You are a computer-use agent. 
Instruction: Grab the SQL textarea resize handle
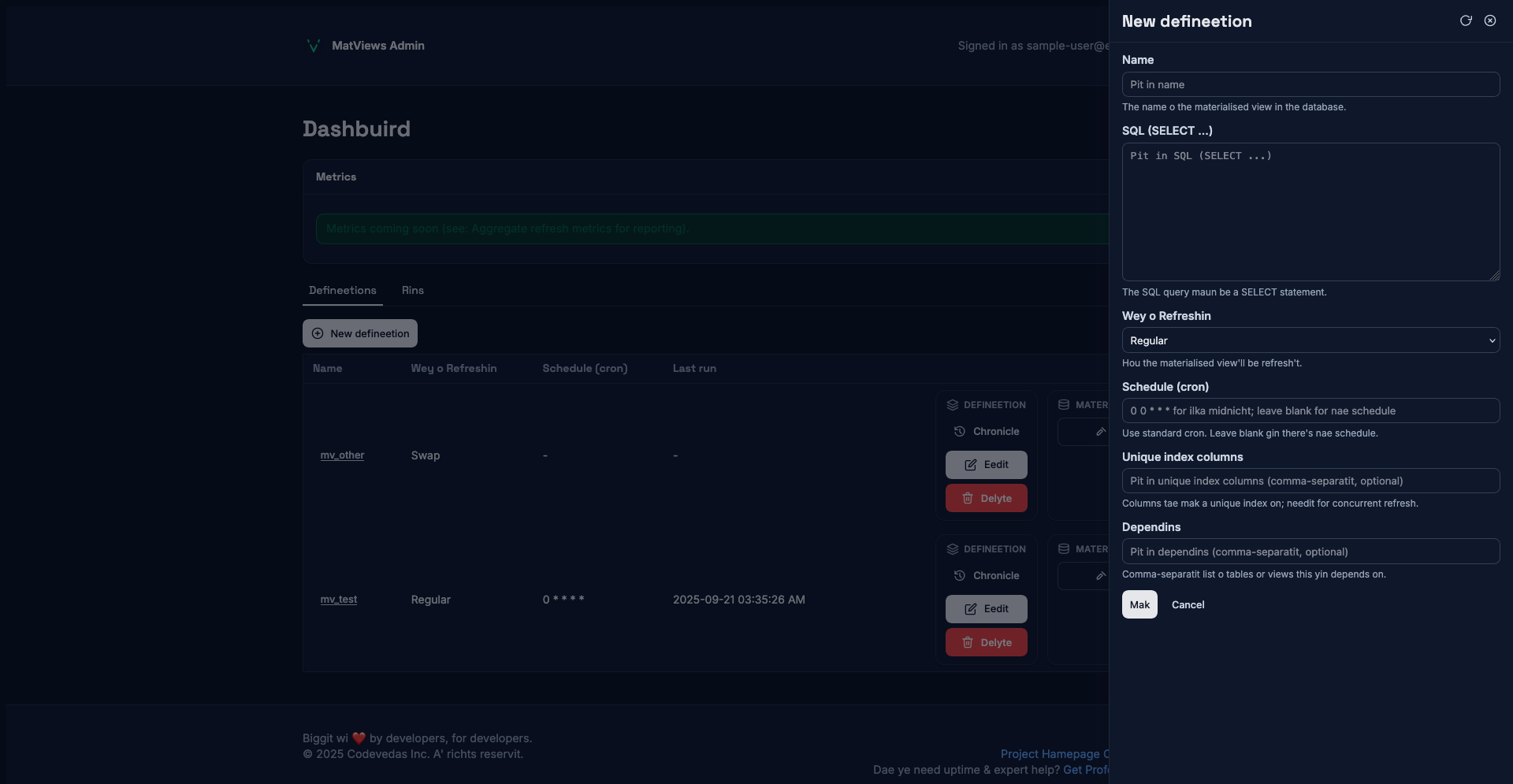(x=1494, y=276)
